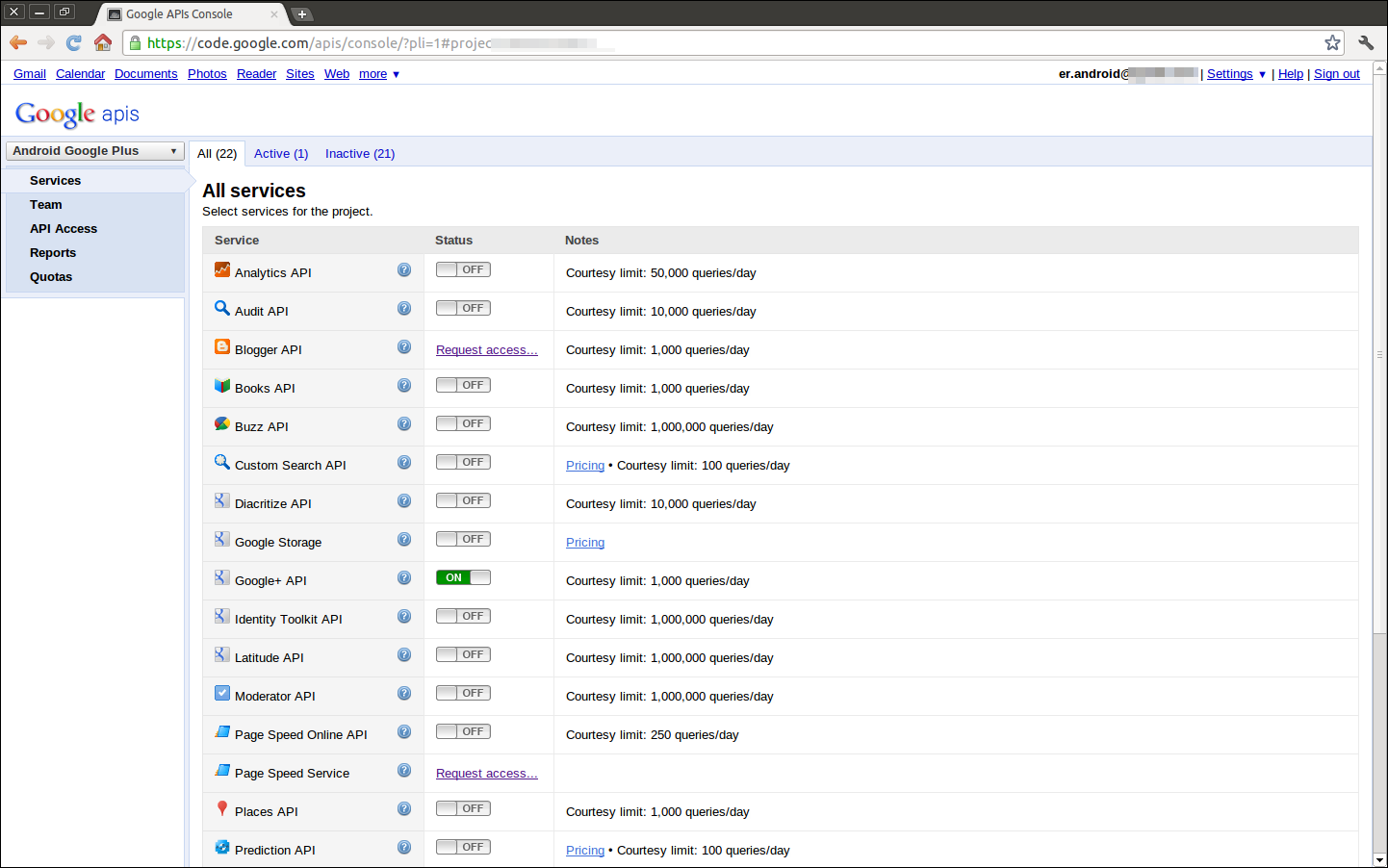The width and height of the screenshot is (1388, 868).
Task: Click the Books API service icon
Action: point(222,385)
